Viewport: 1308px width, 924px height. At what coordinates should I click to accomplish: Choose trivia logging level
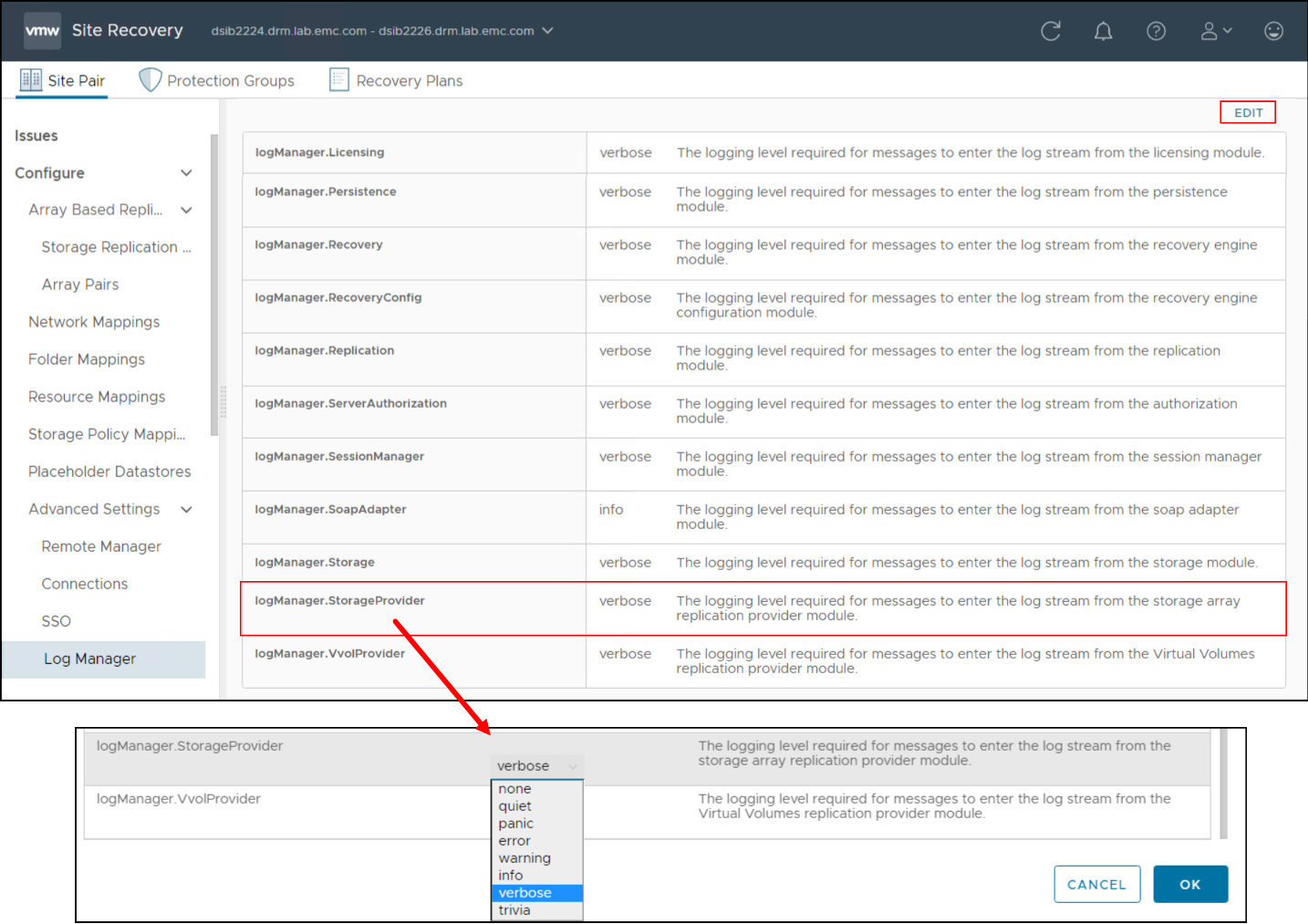click(536, 910)
